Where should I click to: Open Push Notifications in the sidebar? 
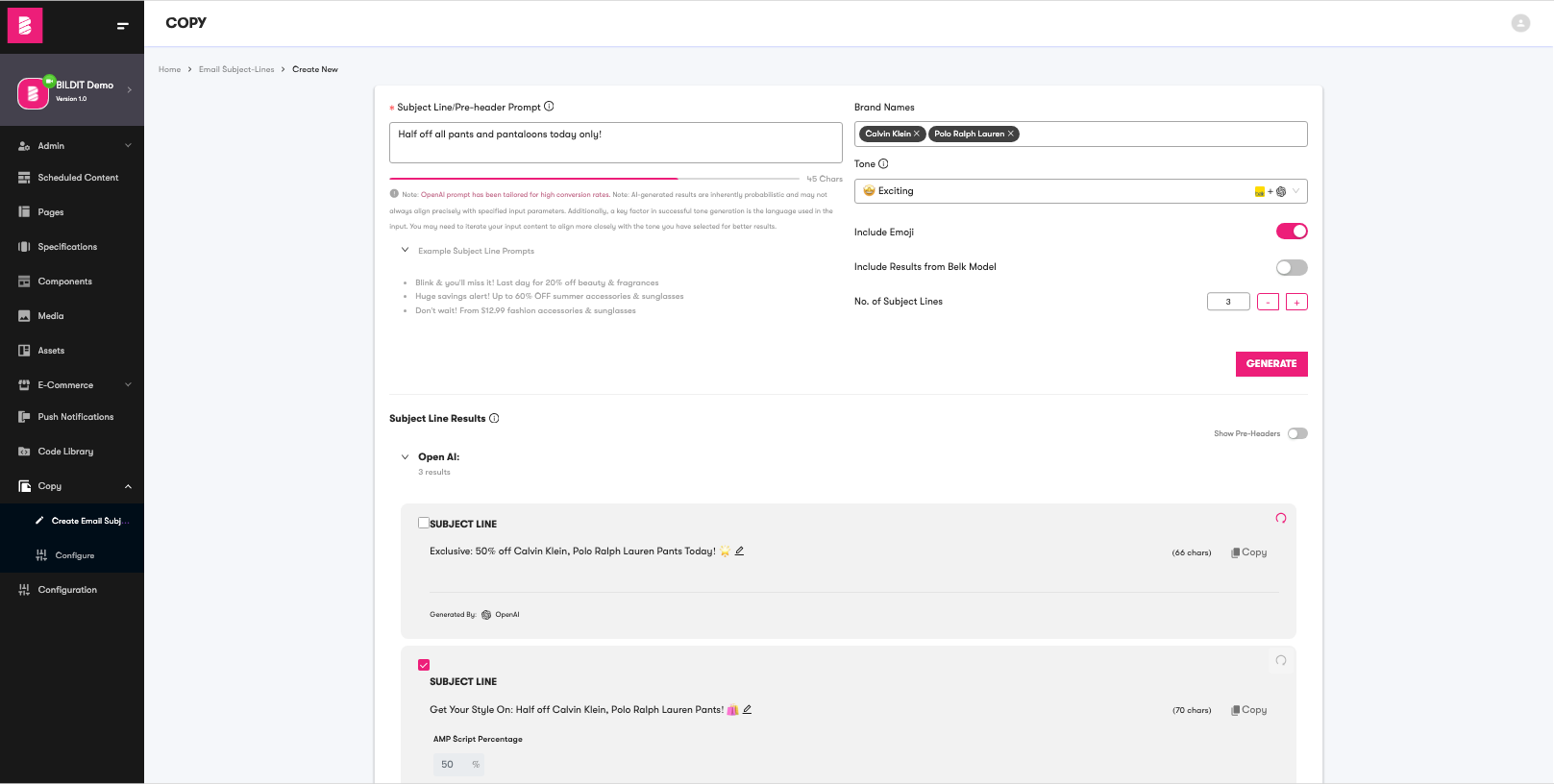[x=72, y=417]
